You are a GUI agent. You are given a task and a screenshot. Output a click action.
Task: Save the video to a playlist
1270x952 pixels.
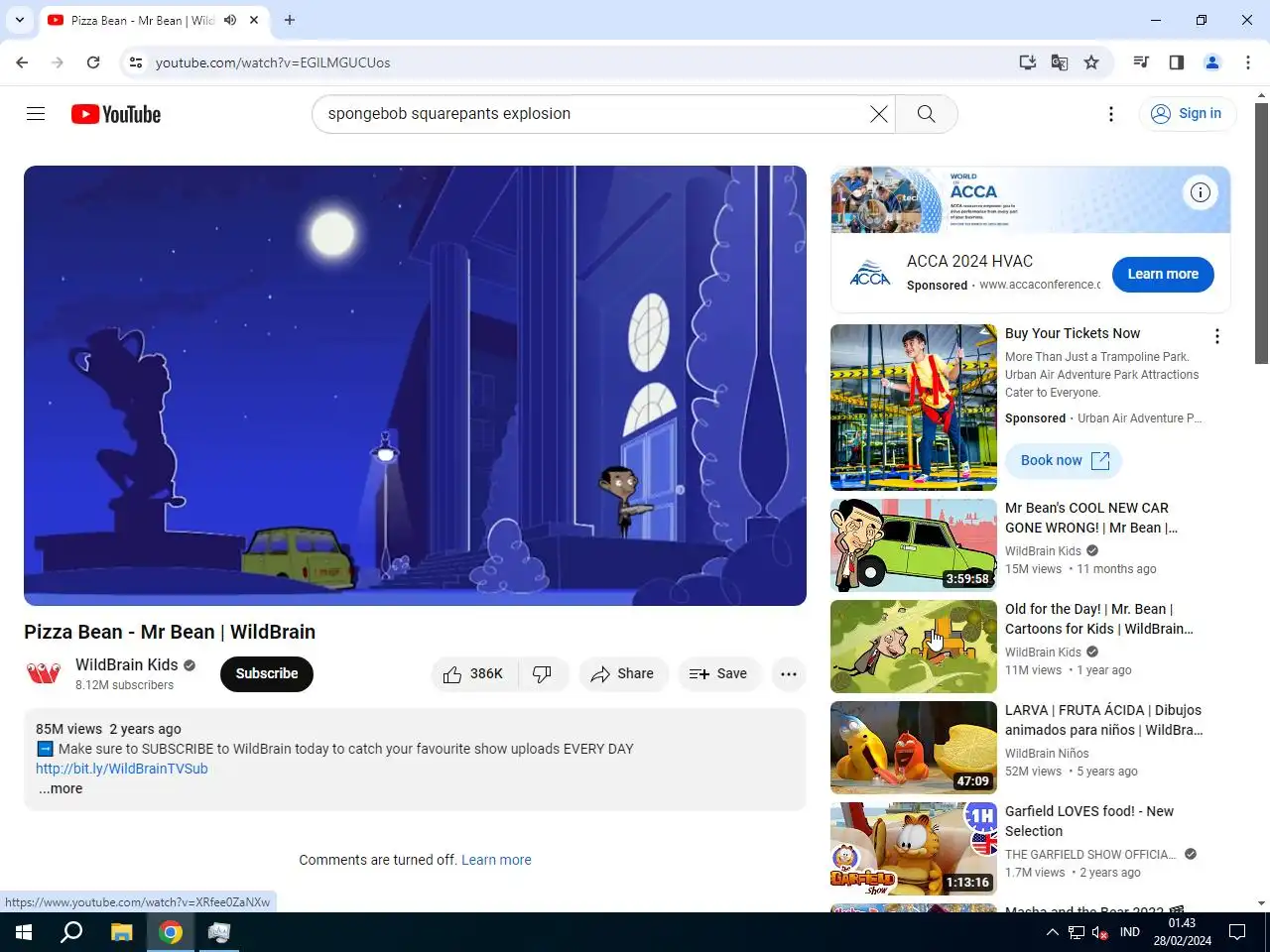718,674
